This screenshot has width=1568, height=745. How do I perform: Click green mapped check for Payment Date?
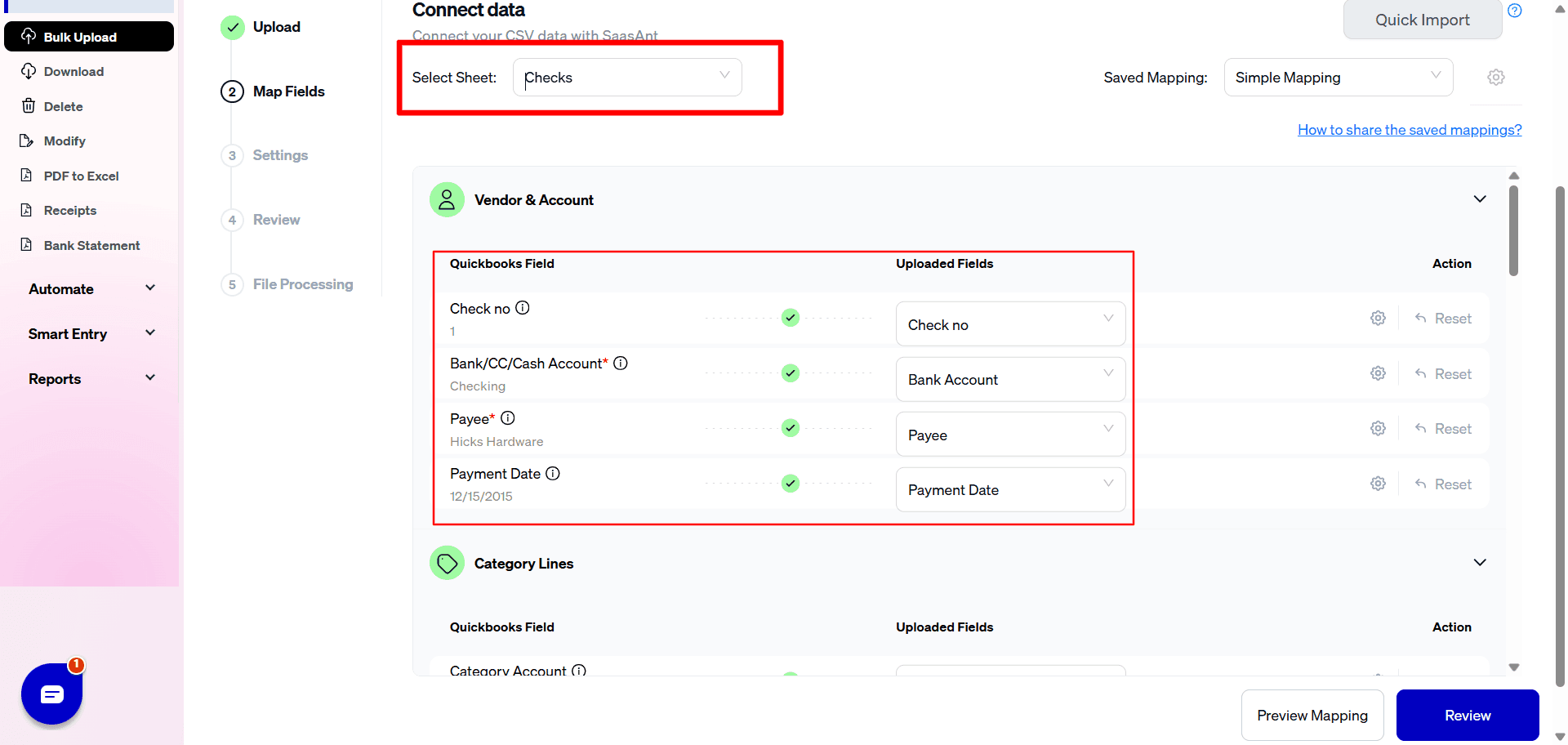[x=791, y=484]
